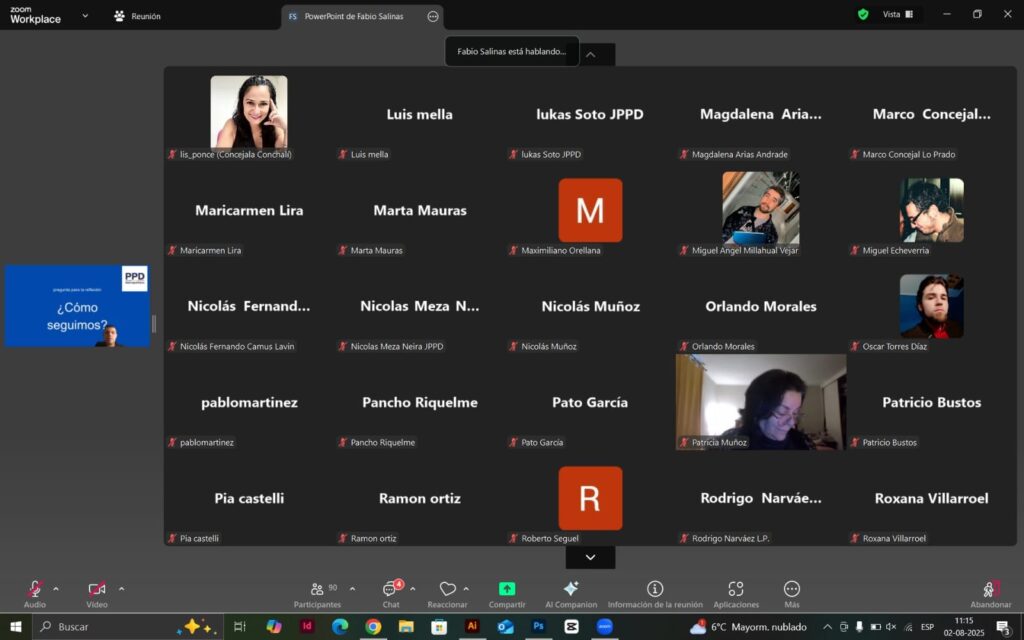Click the Abandonar meeting button
The image size is (1024, 640).
[x=990, y=594]
